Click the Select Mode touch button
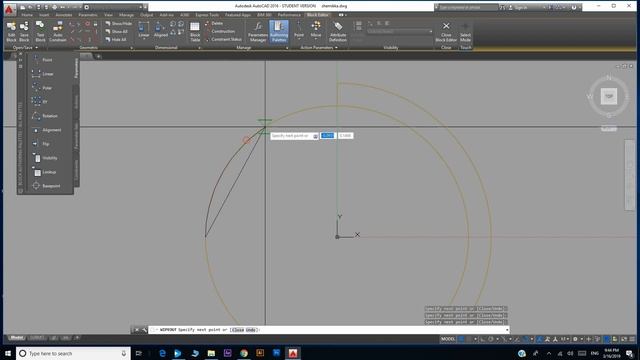 point(465,31)
